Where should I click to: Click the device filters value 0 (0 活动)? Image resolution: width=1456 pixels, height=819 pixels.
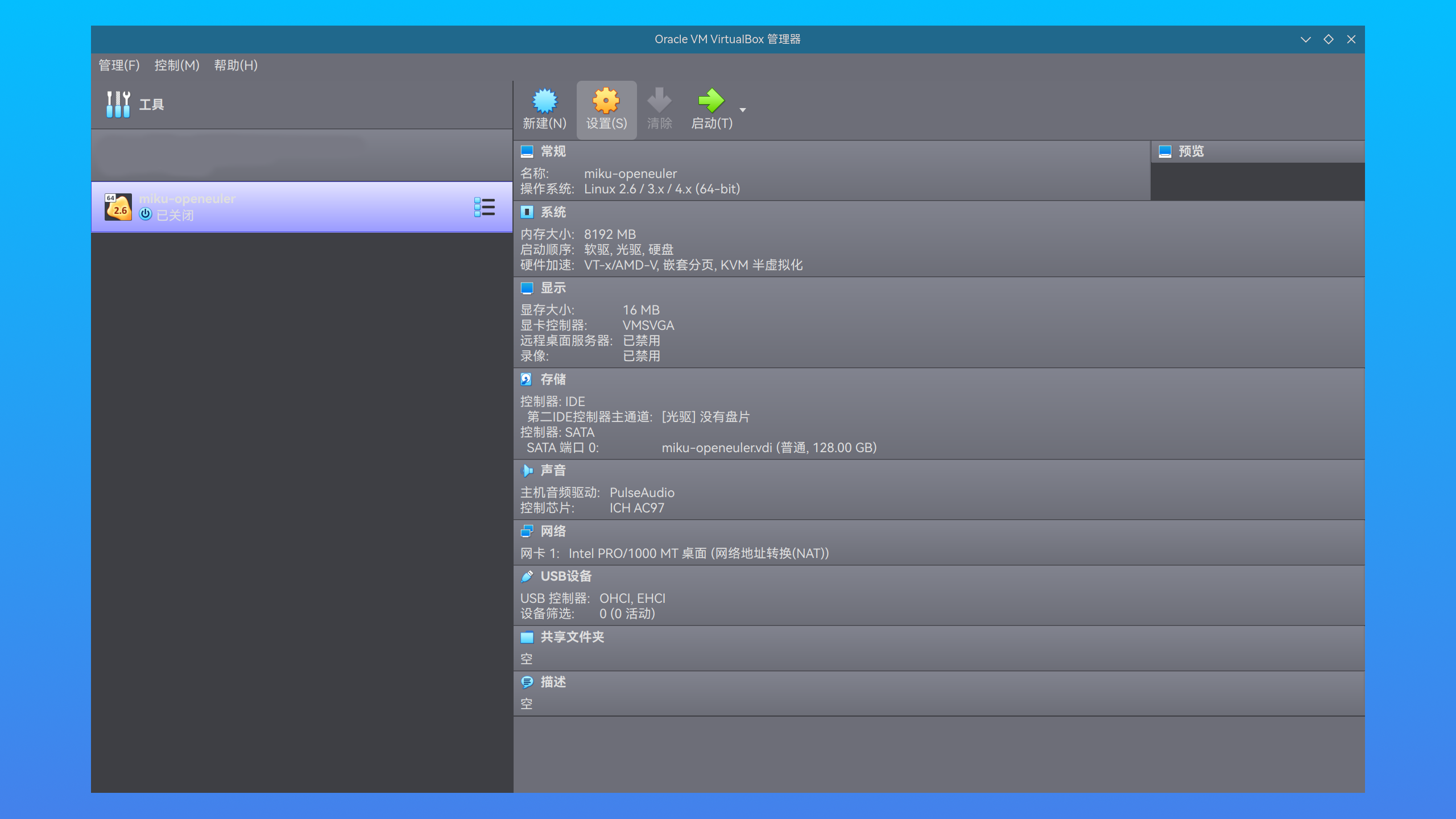(627, 614)
